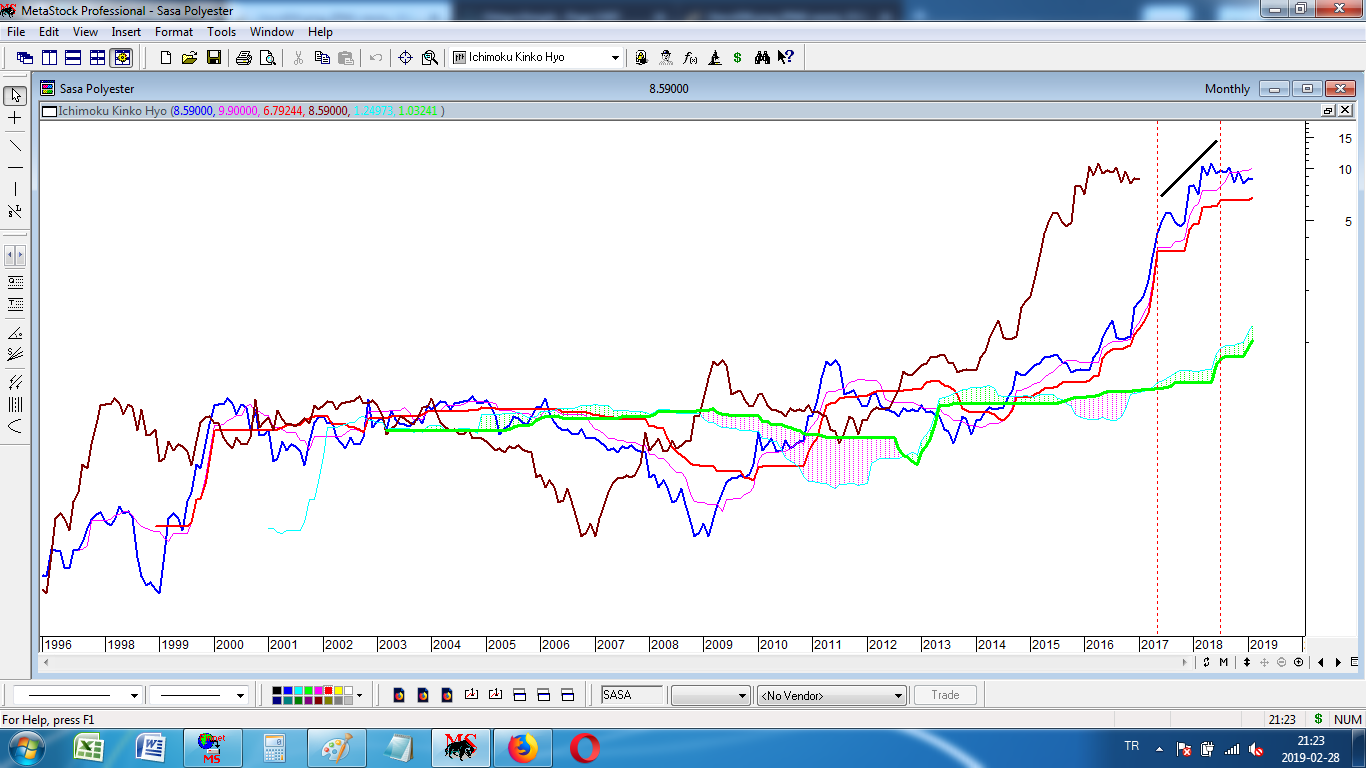The height and width of the screenshot is (768, 1366).
Task: Open the Insert menu
Action: point(126,32)
